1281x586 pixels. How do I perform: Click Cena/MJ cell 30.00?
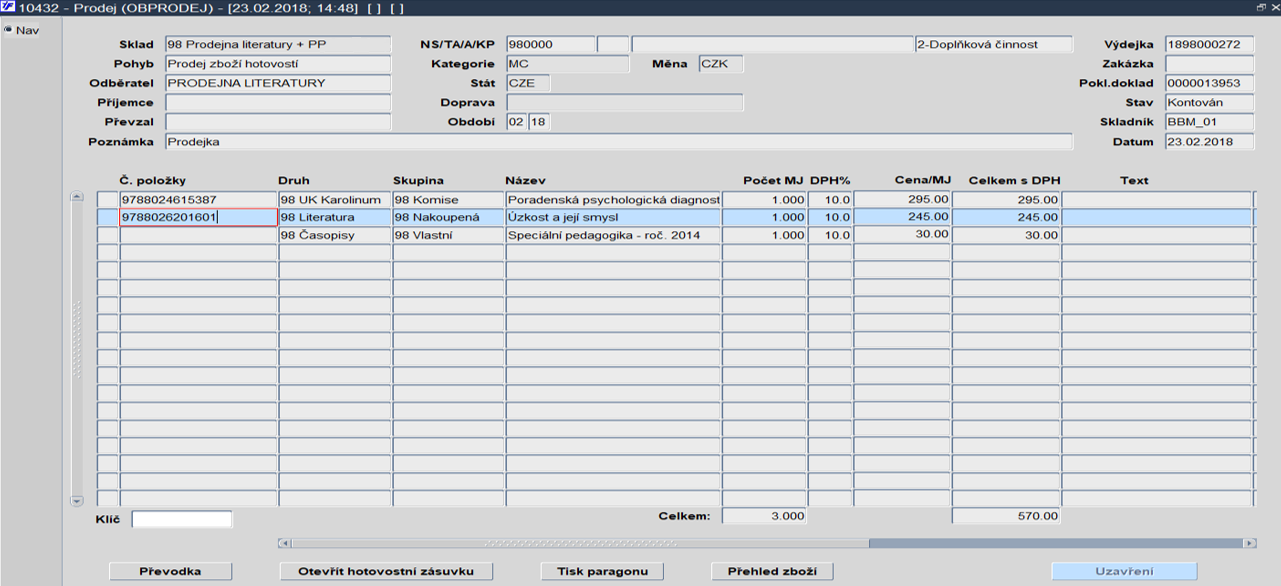tap(902, 235)
